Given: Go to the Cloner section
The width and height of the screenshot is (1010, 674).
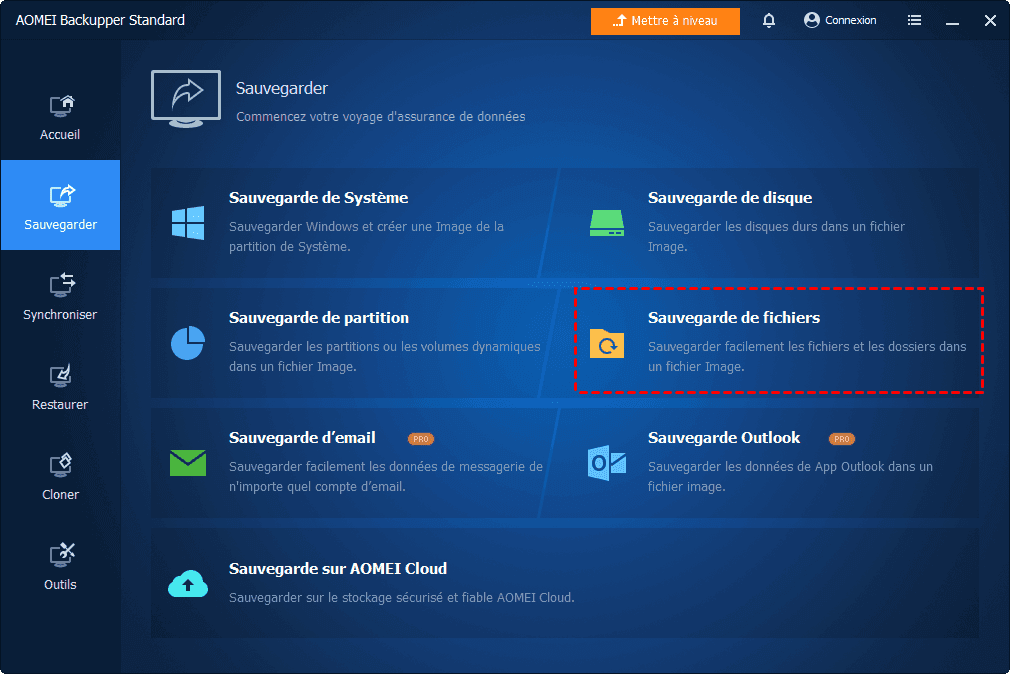Looking at the screenshot, I should [60, 477].
